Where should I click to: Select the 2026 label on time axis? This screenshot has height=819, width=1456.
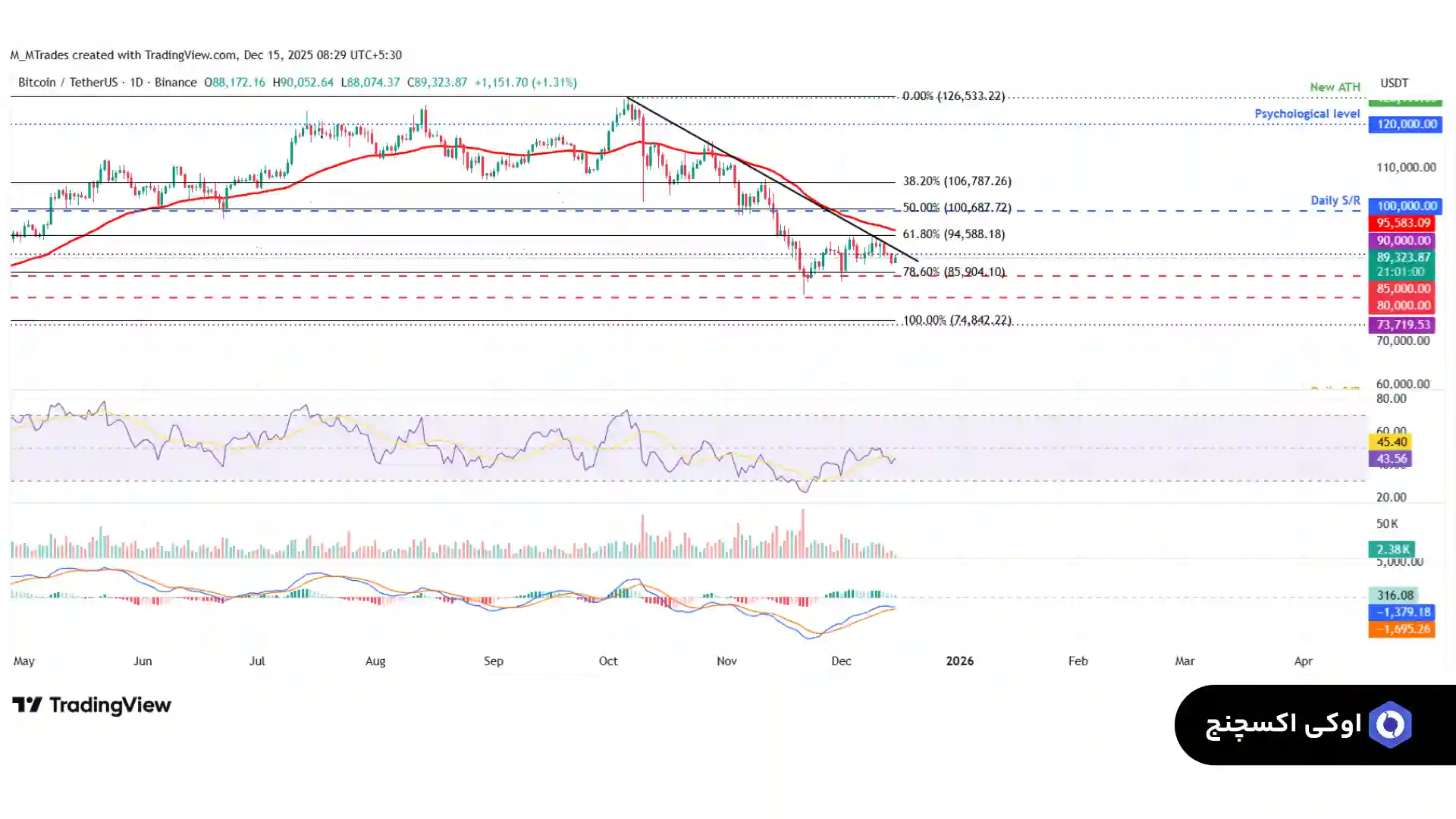click(959, 661)
